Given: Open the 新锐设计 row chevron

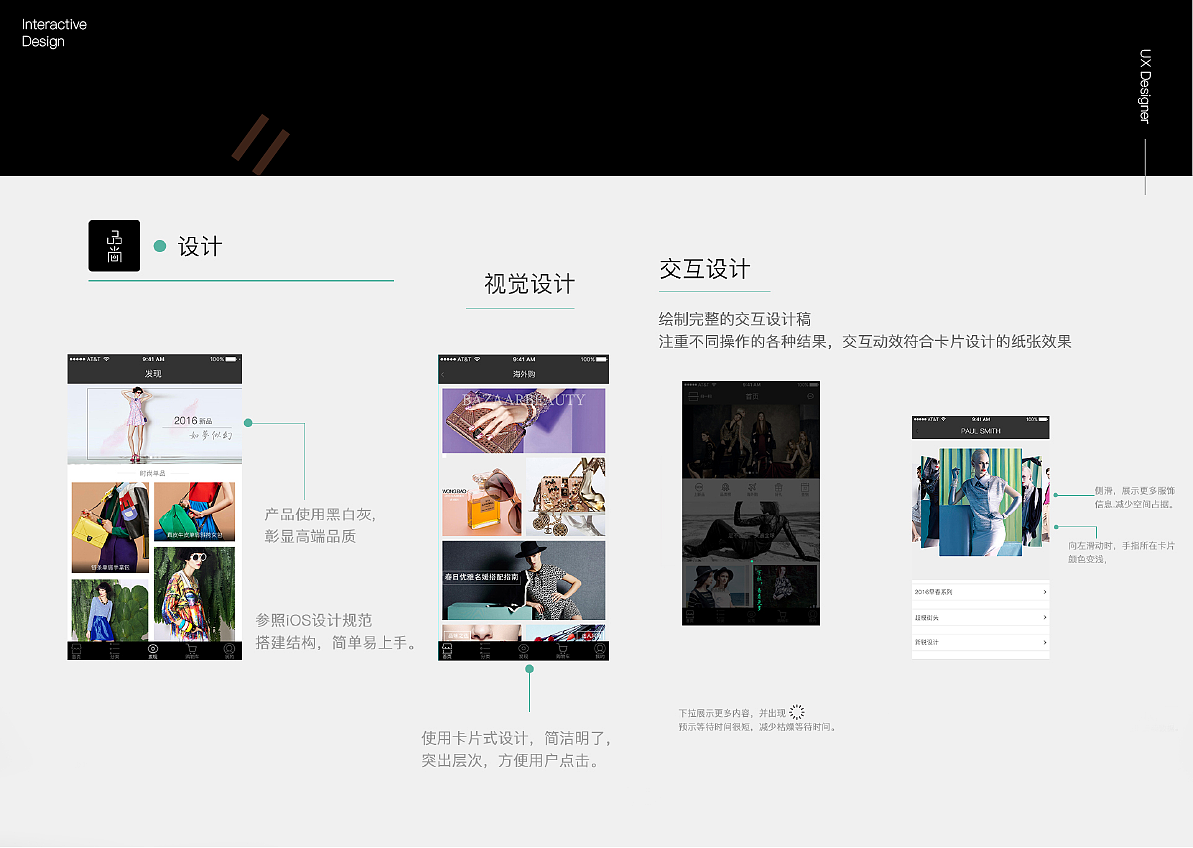Looking at the screenshot, I should [x=1045, y=643].
